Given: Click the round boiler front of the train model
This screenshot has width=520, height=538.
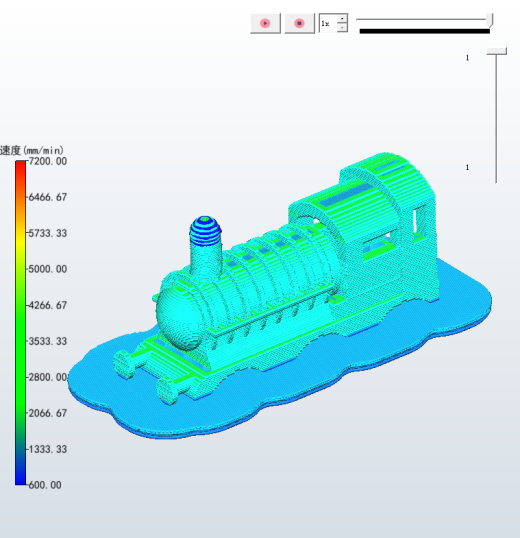Looking at the screenshot, I should tap(178, 317).
